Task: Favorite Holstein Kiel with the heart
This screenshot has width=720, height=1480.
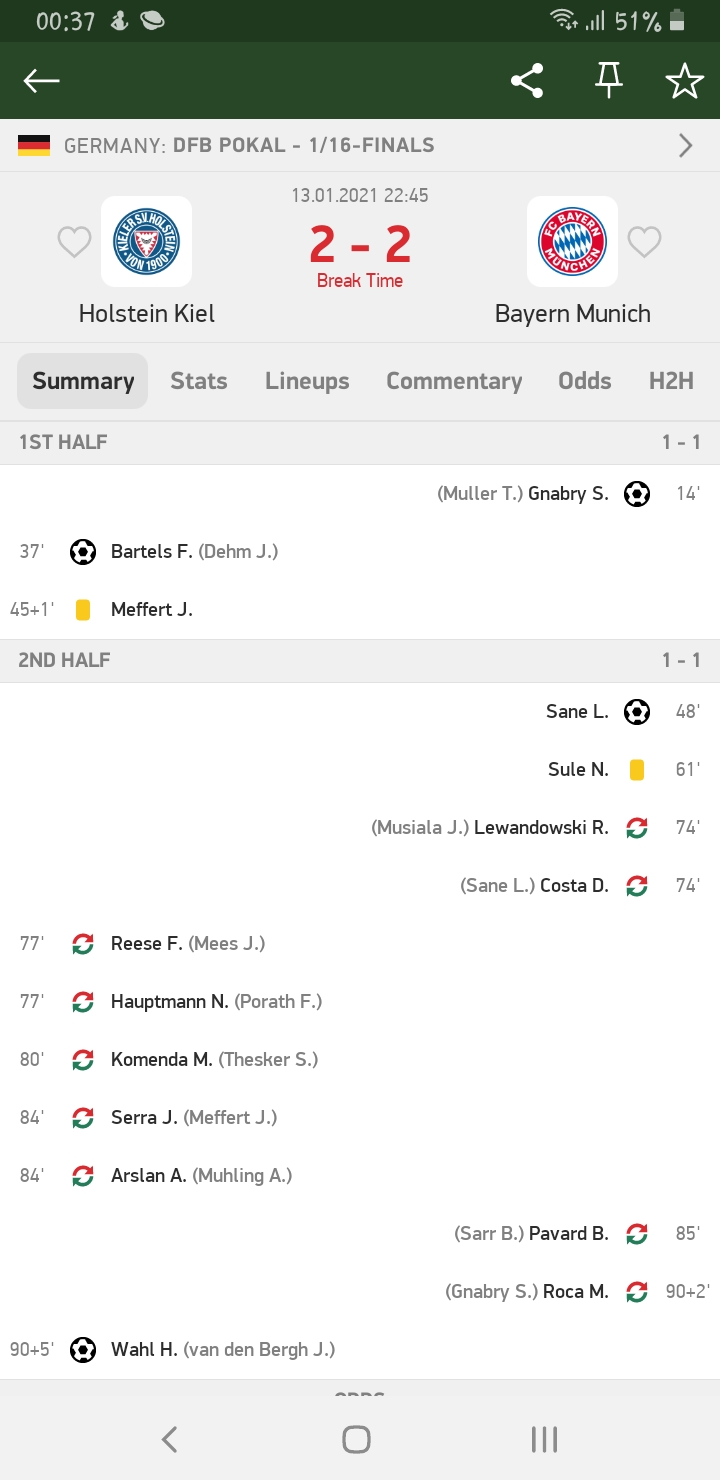Action: coord(74,241)
